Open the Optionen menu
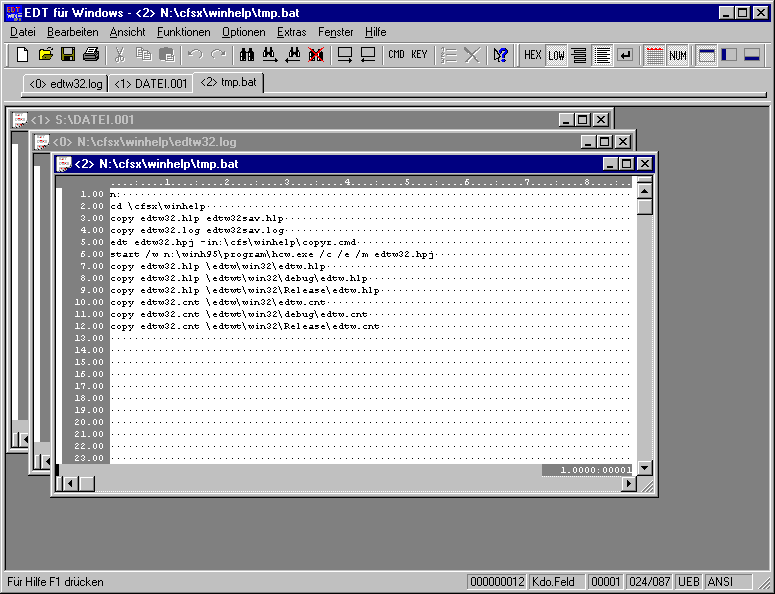 click(x=243, y=32)
